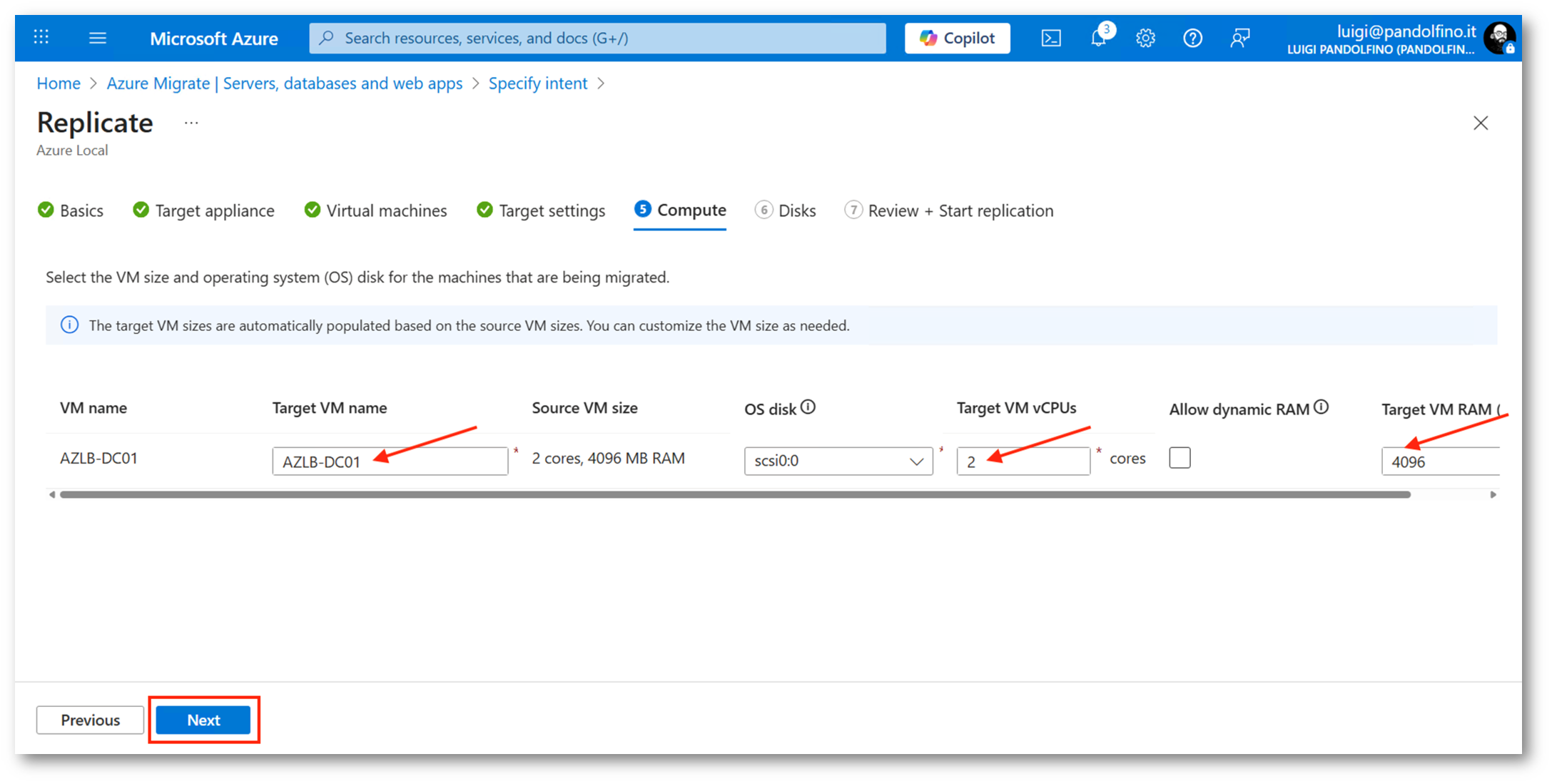This screenshot has width=1552, height=784.
Task: Click the right arrow of horizontal scrollbar
Action: tap(1493, 494)
